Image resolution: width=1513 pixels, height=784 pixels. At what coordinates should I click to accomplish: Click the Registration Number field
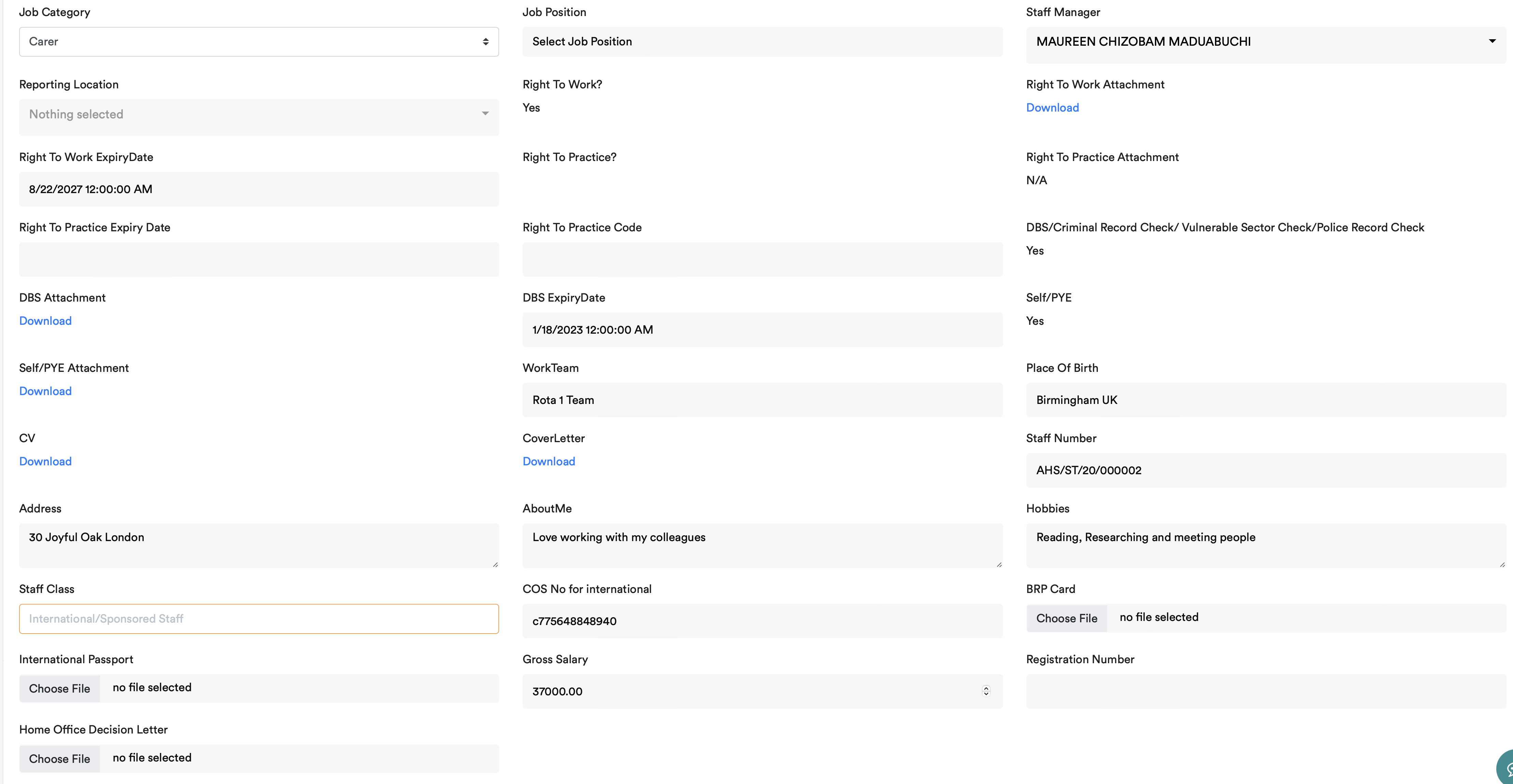(x=1265, y=691)
